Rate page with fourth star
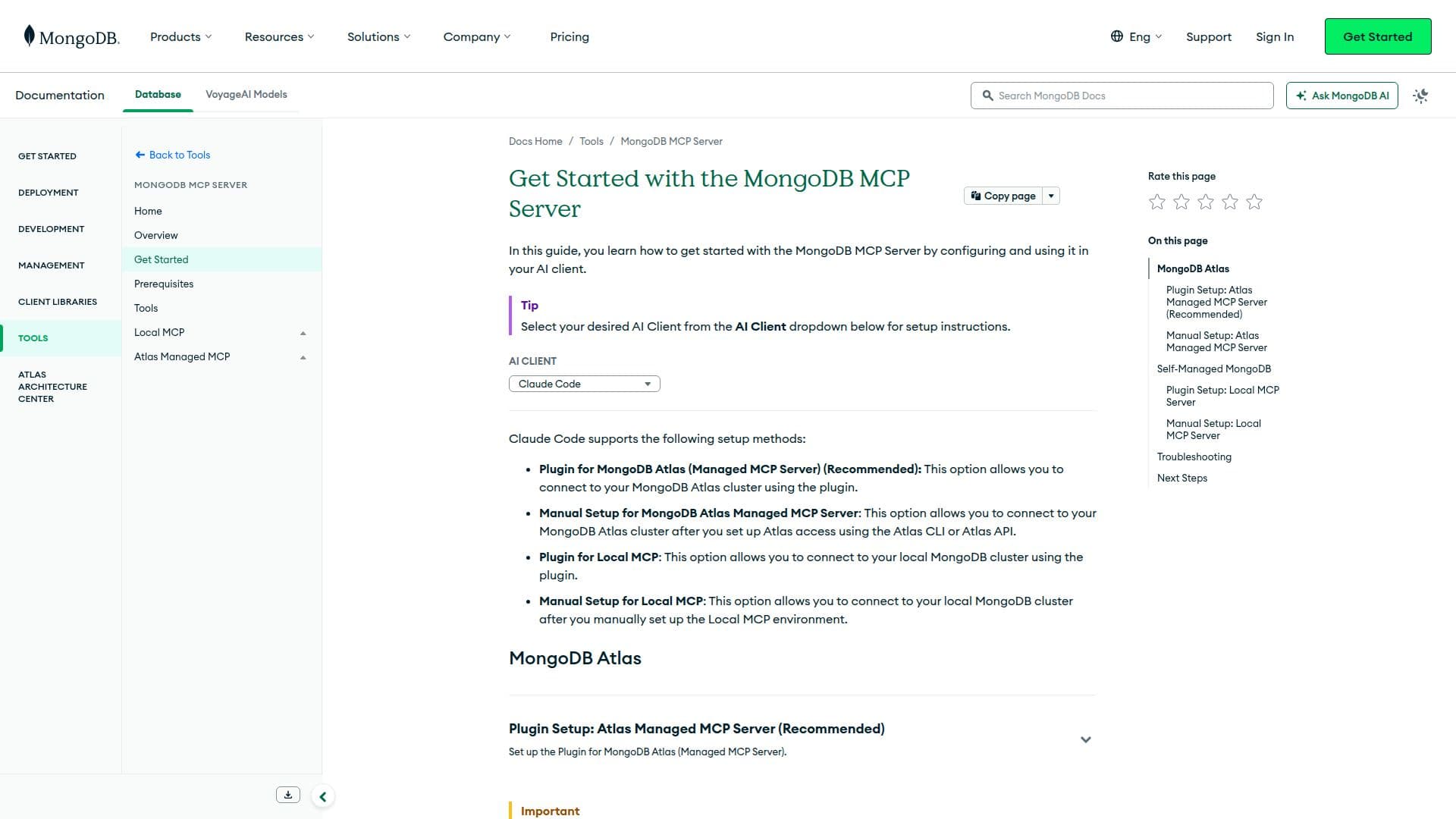The height and width of the screenshot is (819, 1456). [x=1230, y=202]
